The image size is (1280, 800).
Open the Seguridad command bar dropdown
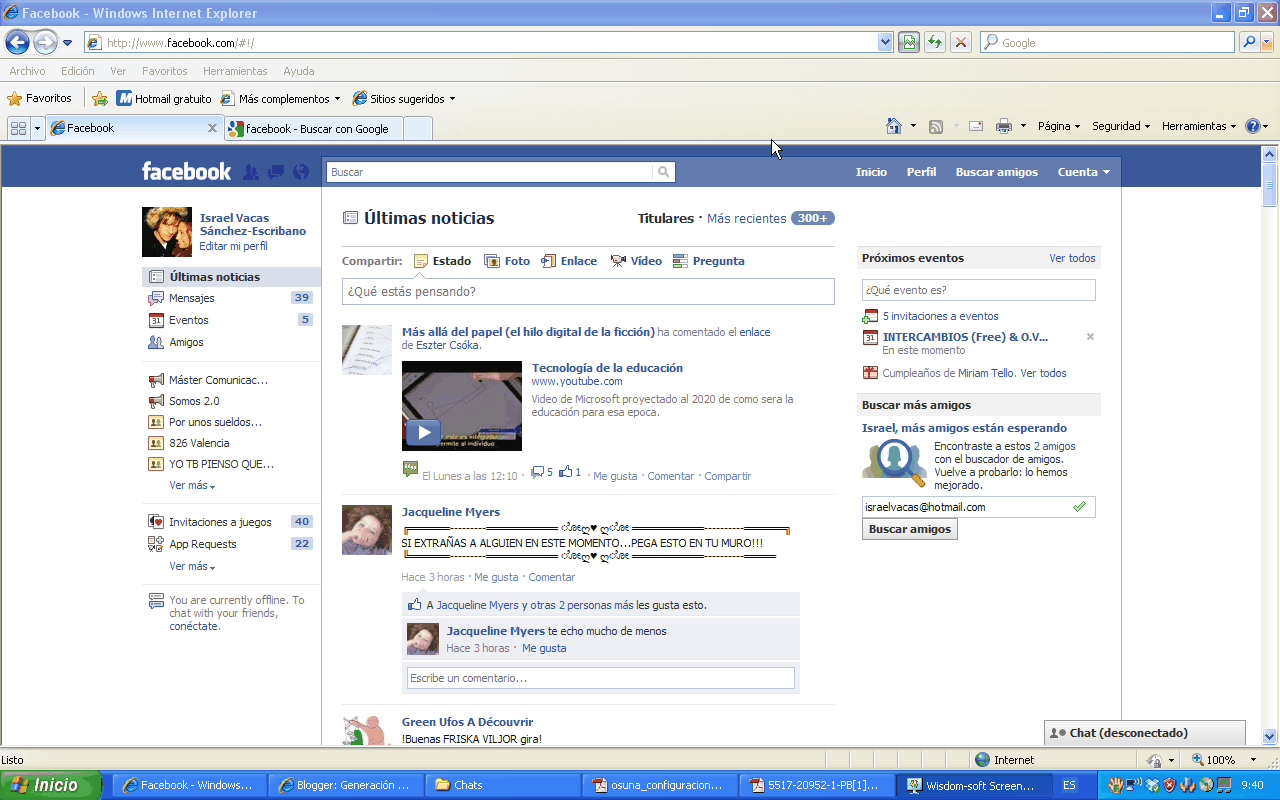tap(1121, 126)
